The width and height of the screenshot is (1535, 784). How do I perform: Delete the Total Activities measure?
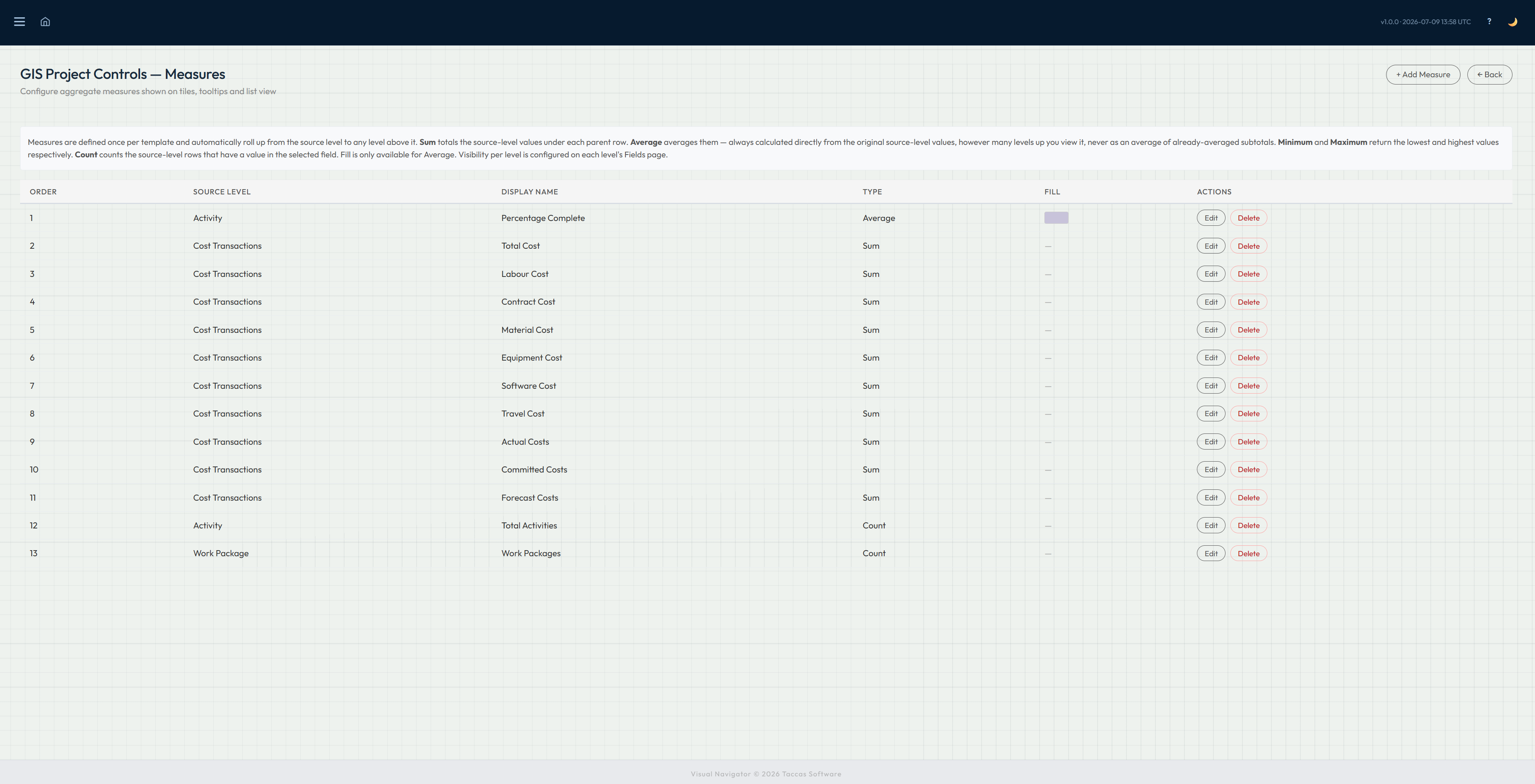(1248, 526)
